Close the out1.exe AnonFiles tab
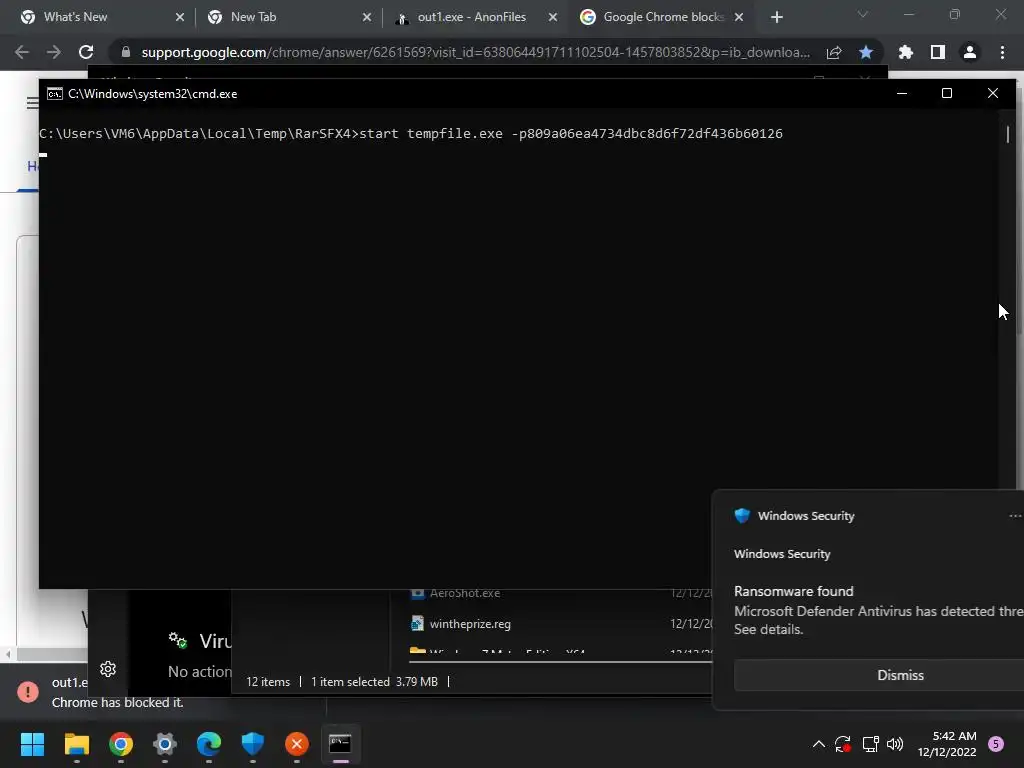 pyautogui.click(x=553, y=17)
